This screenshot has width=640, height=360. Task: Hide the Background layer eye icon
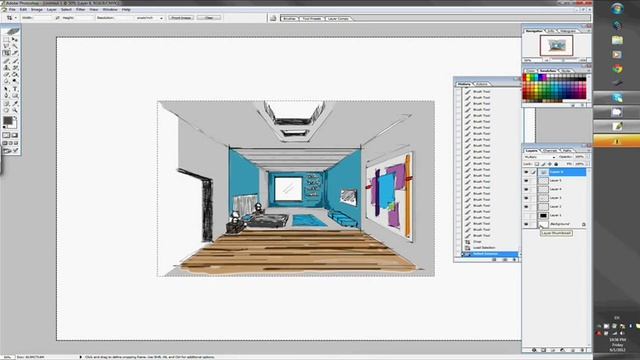click(526, 224)
